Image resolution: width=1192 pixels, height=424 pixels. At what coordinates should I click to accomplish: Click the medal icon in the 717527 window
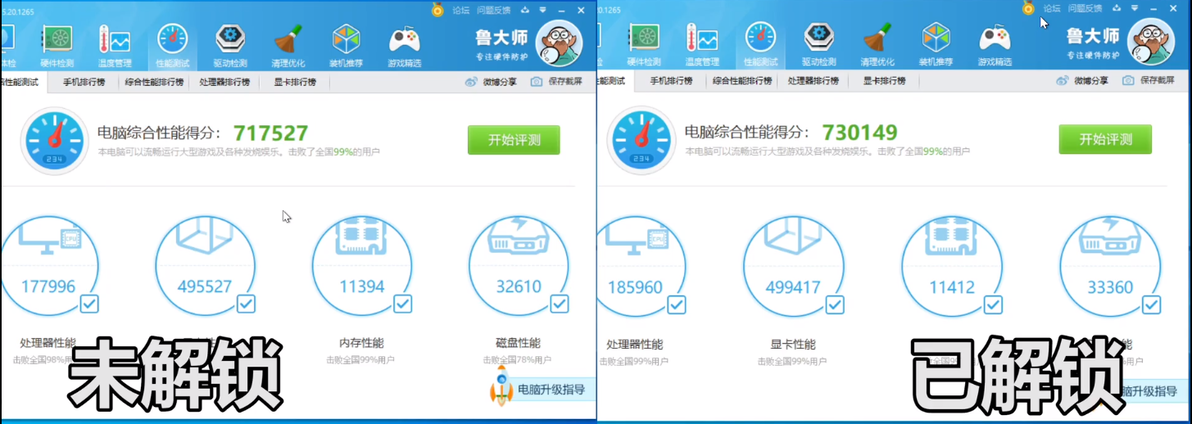pos(438,10)
